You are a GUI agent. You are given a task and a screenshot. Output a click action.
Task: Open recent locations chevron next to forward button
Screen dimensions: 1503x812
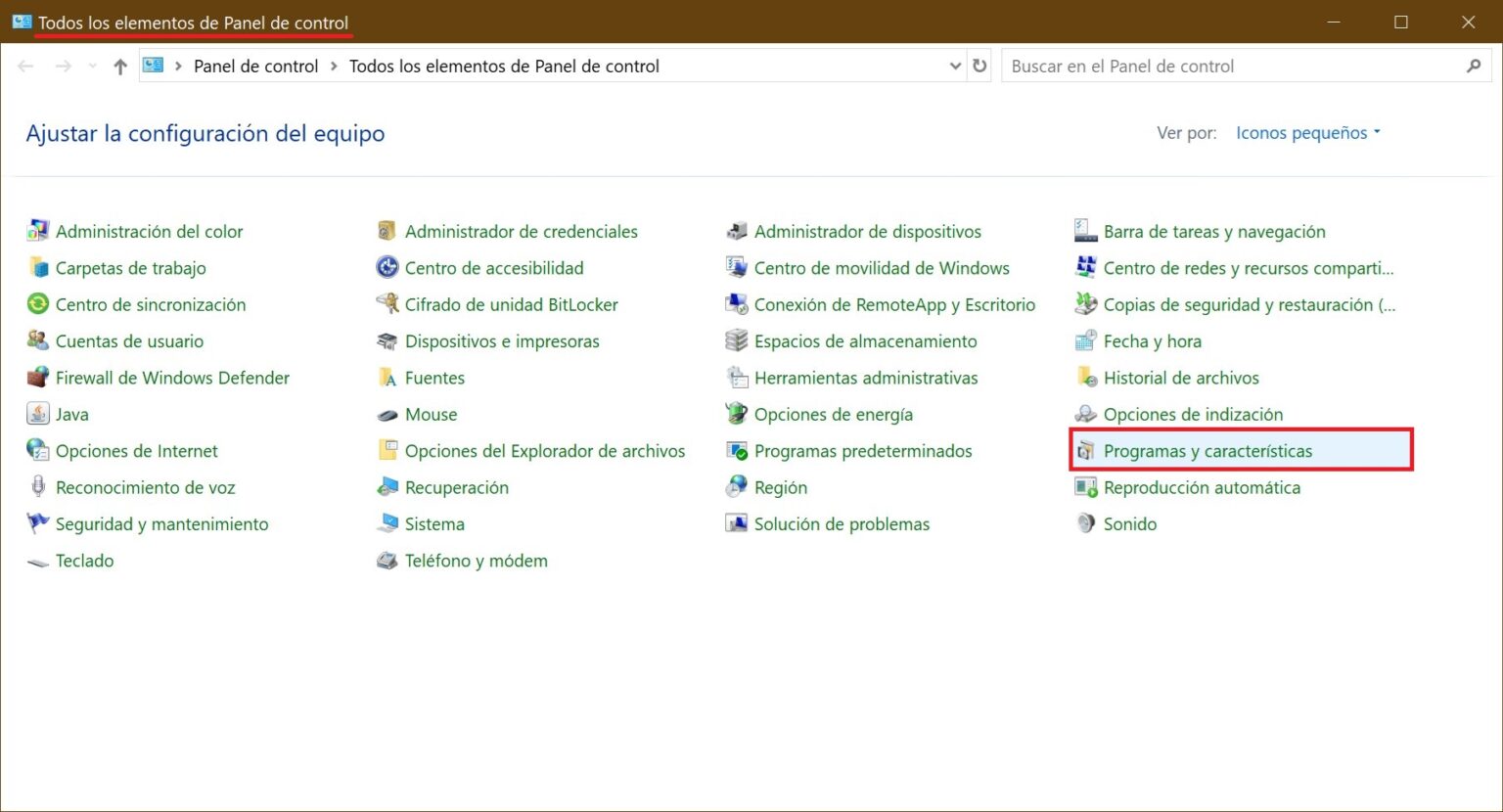coord(93,66)
